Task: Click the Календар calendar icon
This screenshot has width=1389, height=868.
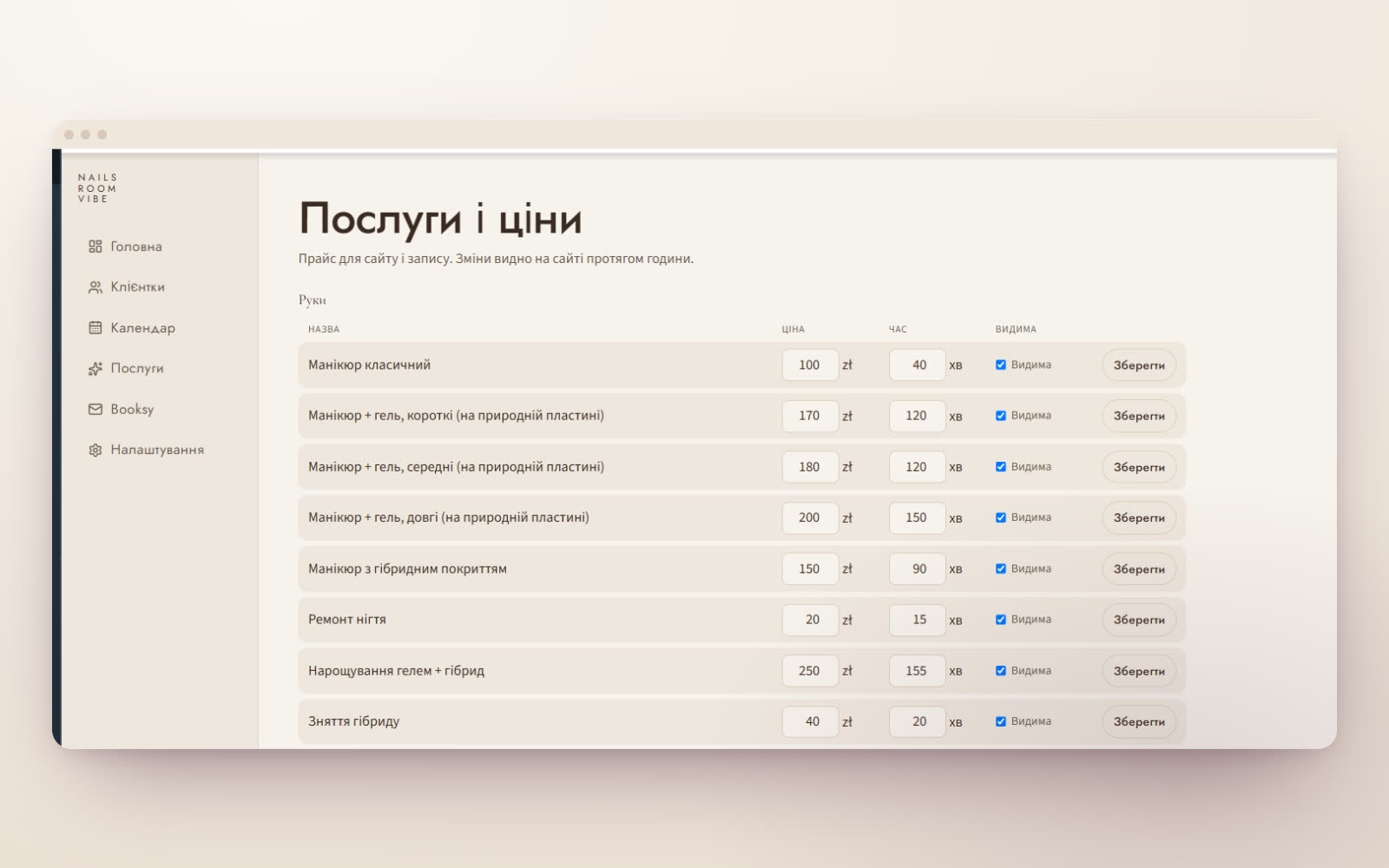Action: click(95, 327)
